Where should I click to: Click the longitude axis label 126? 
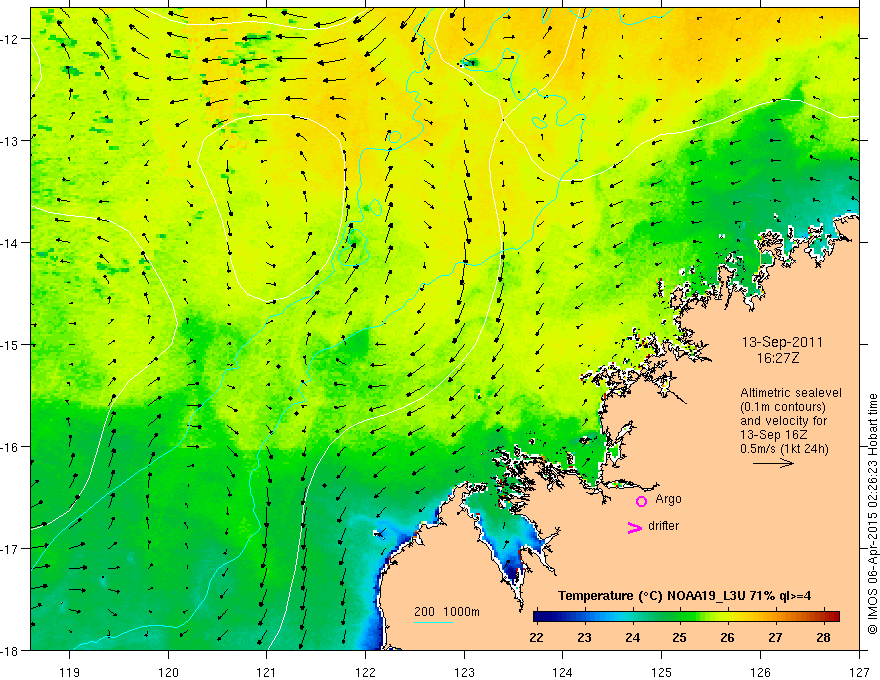(760, 672)
